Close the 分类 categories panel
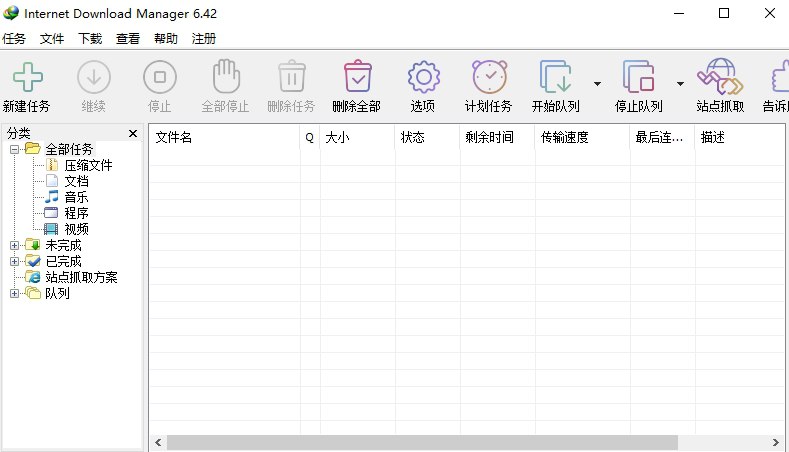This screenshot has width=789, height=452. point(132,133)
